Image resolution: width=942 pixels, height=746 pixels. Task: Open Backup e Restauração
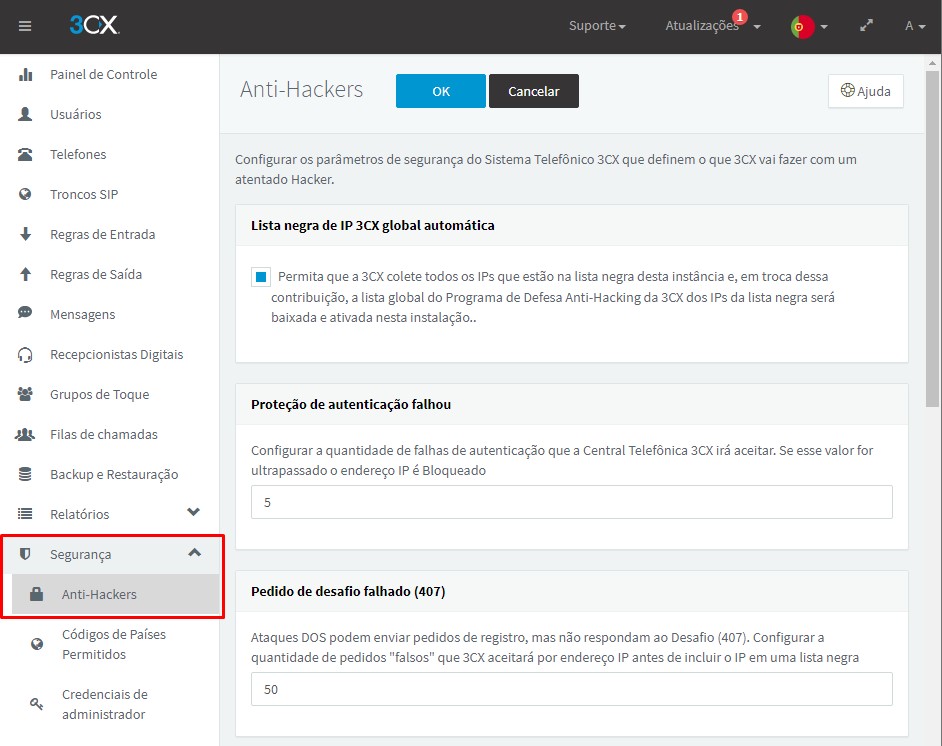coord(114,475)
